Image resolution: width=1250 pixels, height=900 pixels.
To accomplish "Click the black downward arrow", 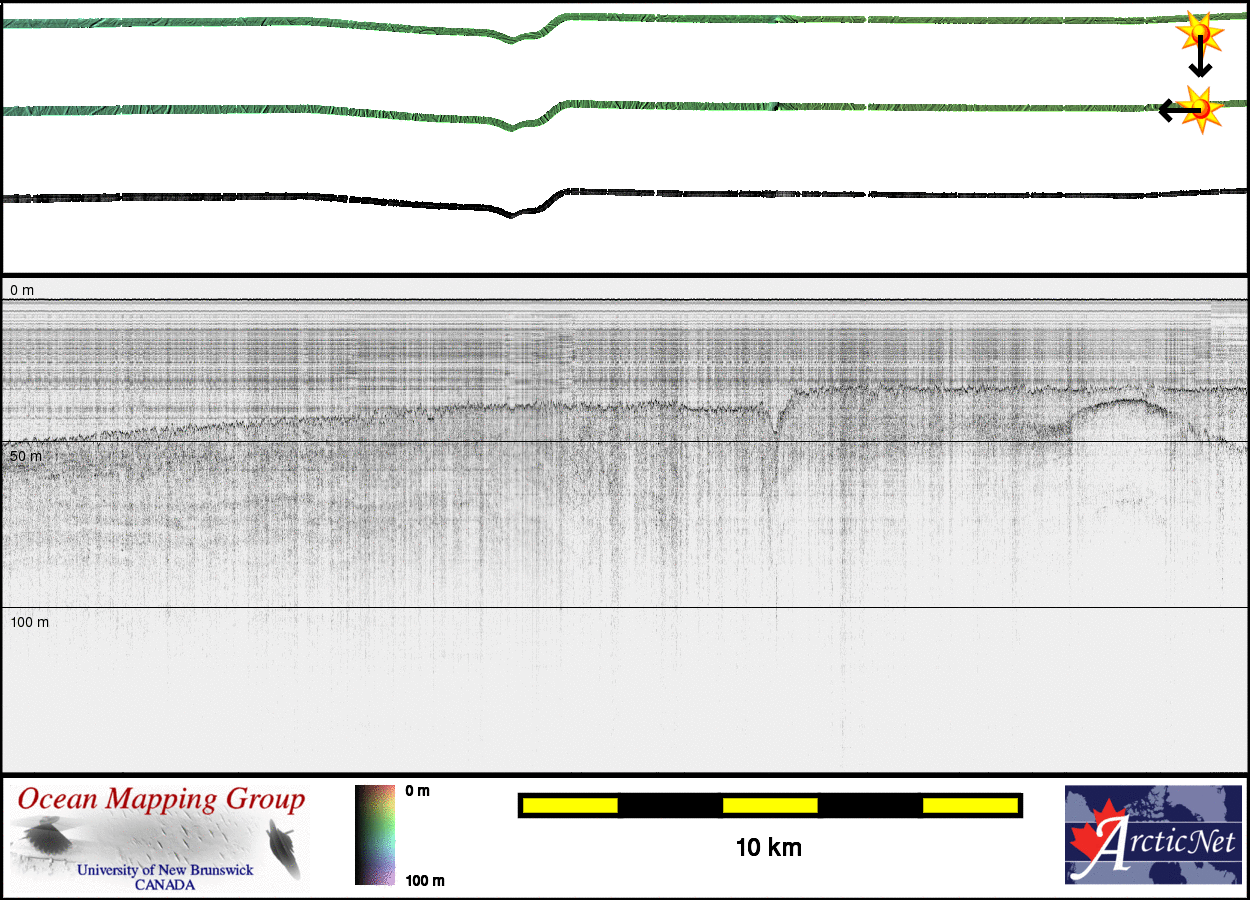I will tap(1200, 62).
